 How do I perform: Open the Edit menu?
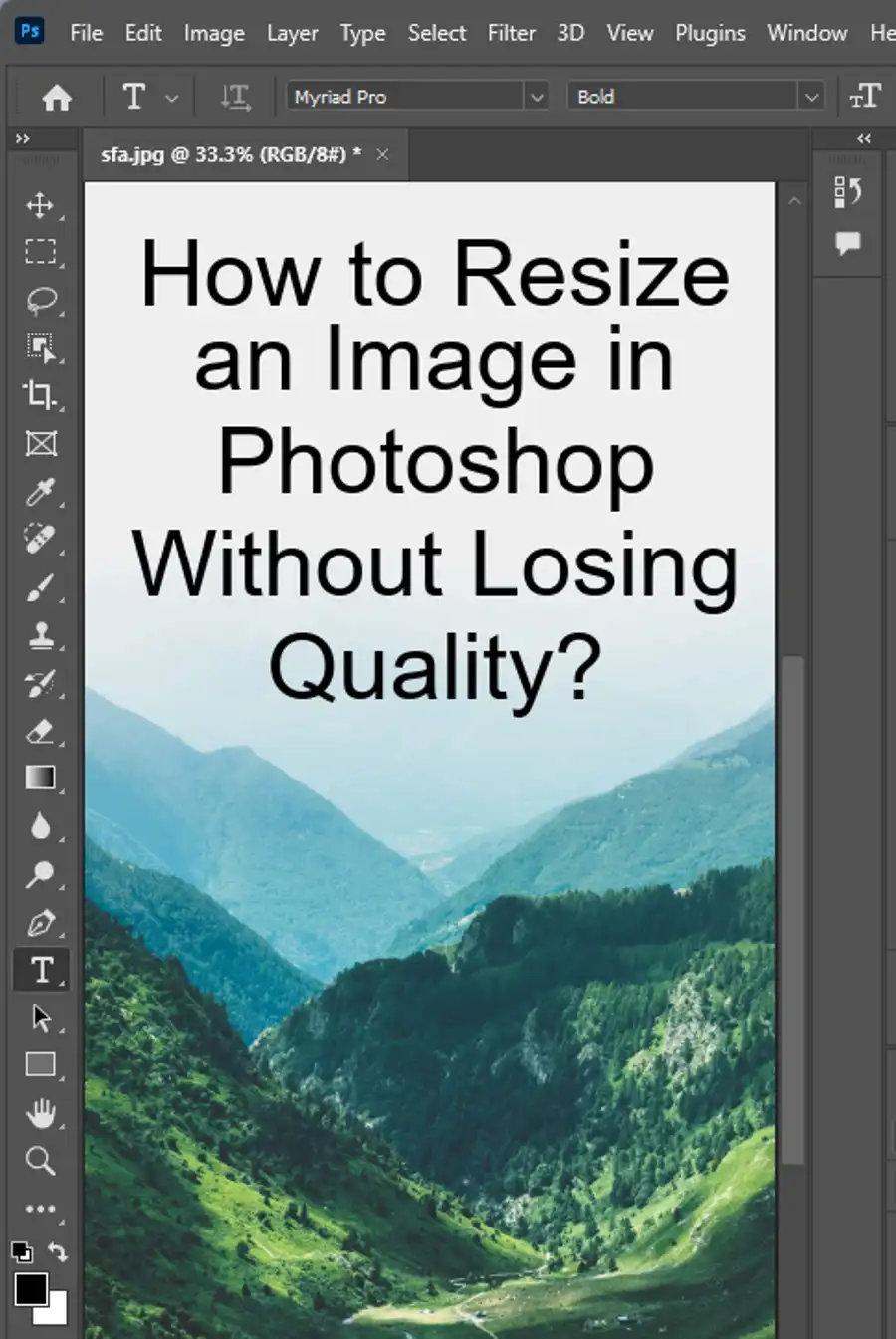click(x=143, y=33)
